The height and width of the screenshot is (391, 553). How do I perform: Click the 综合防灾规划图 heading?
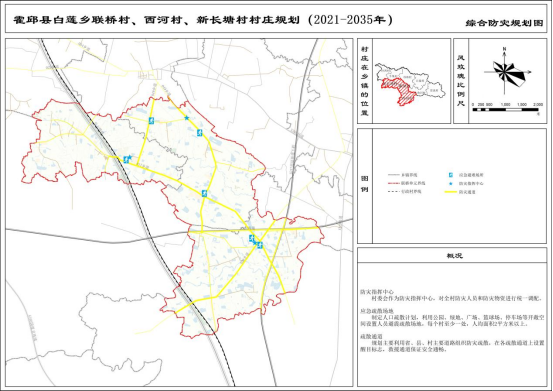pos(504,23)
